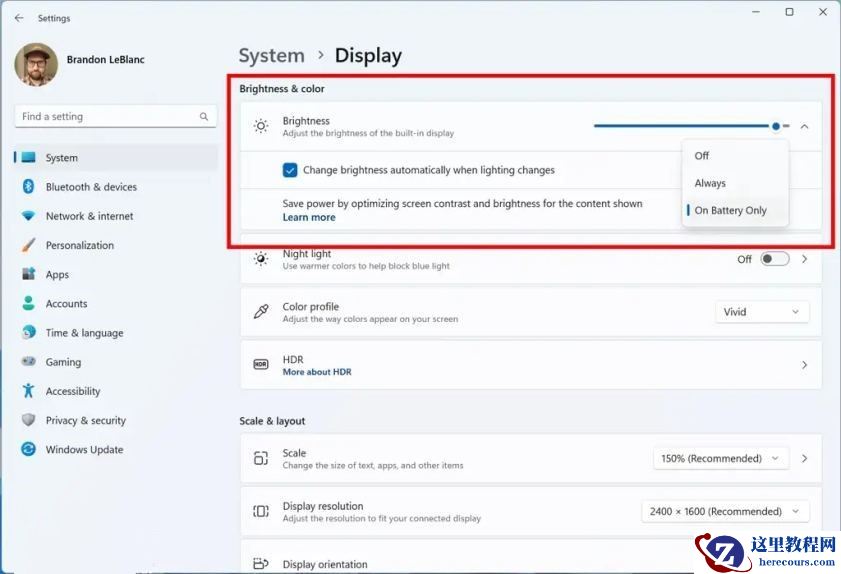Click More about HDR link
841x574 pixels.
pos(317,372)
